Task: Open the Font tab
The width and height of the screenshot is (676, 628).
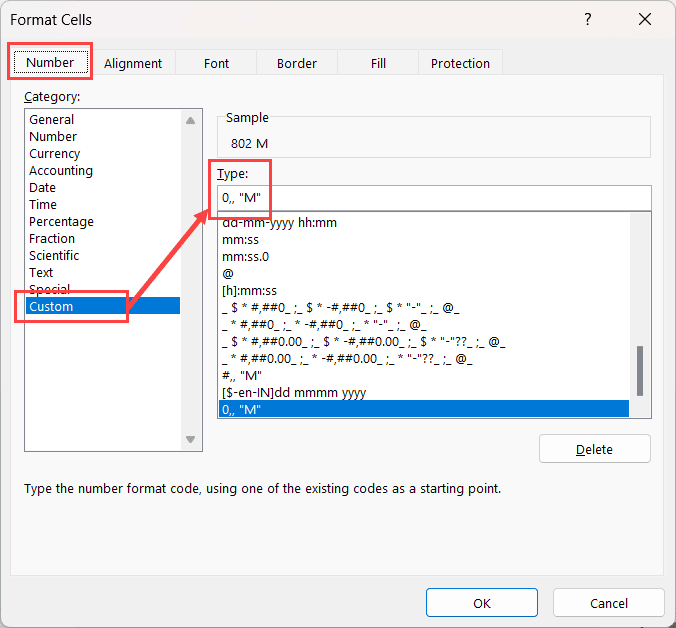Action: pos(216,63)
